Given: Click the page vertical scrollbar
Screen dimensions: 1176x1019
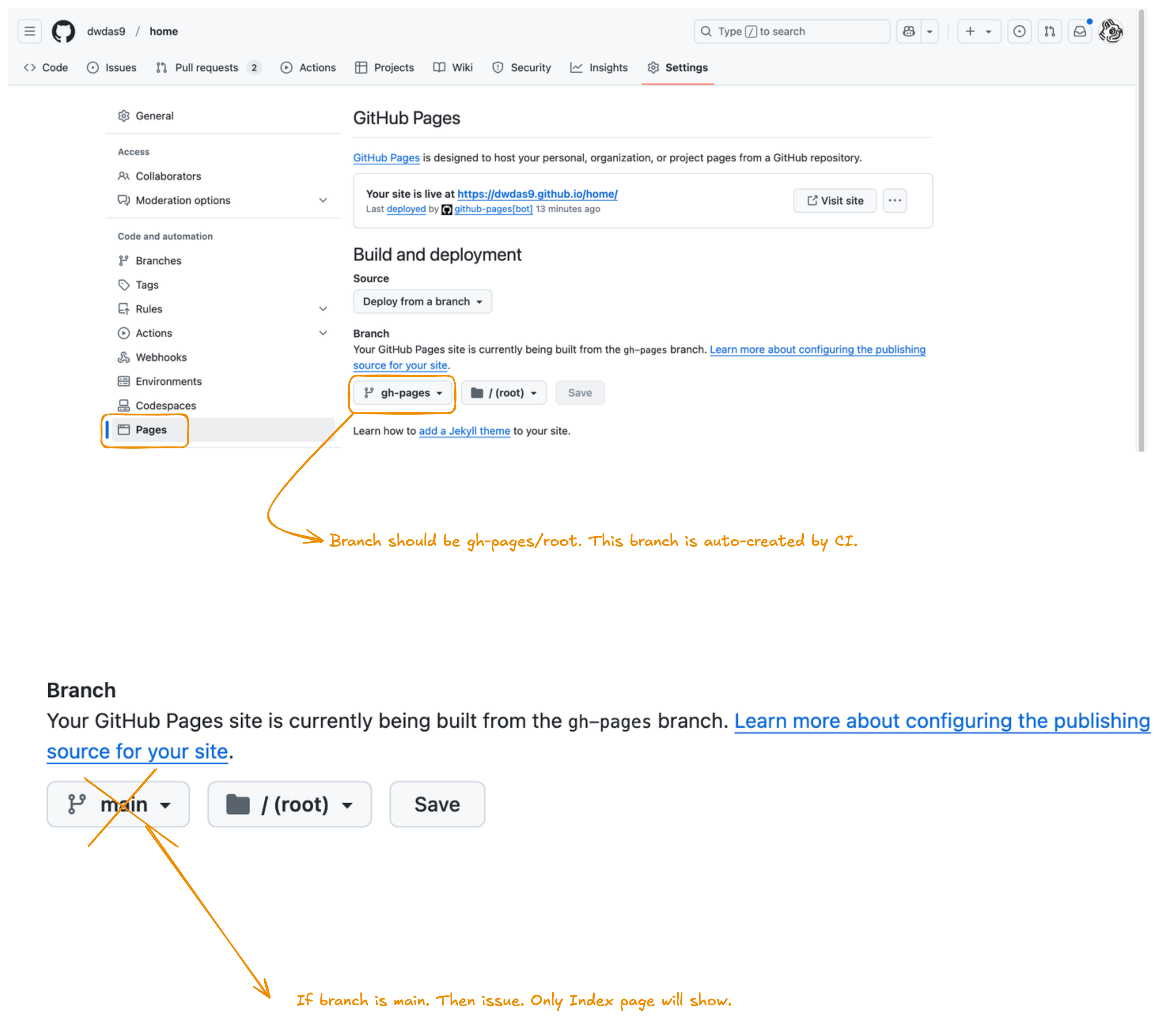Looking at the screenshot, I should 1141,230.
